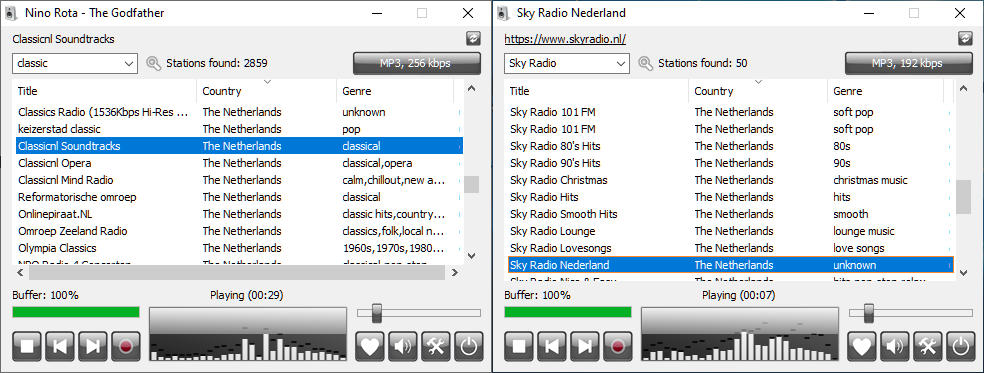Screen dimensions: 984x373
Task: Open the 'Sky Radio' search dropdown
Action: coord(621,63)
